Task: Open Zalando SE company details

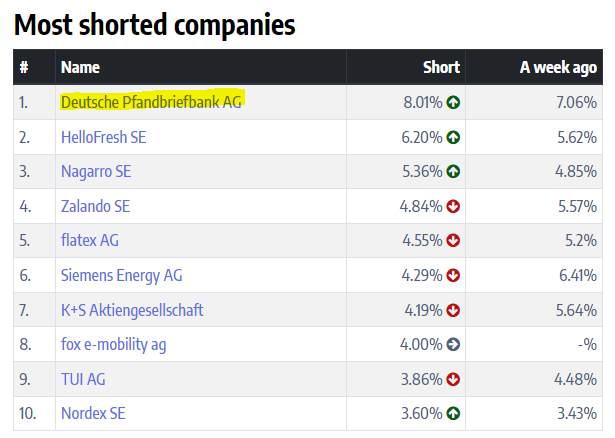Action: click(x=95, y=206)
